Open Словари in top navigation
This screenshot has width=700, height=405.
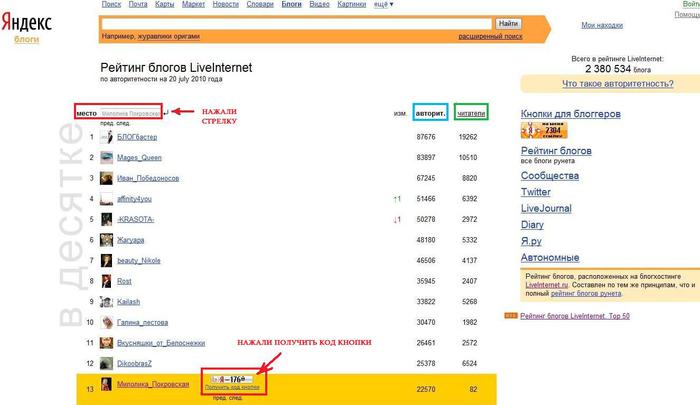coord(260,4)
